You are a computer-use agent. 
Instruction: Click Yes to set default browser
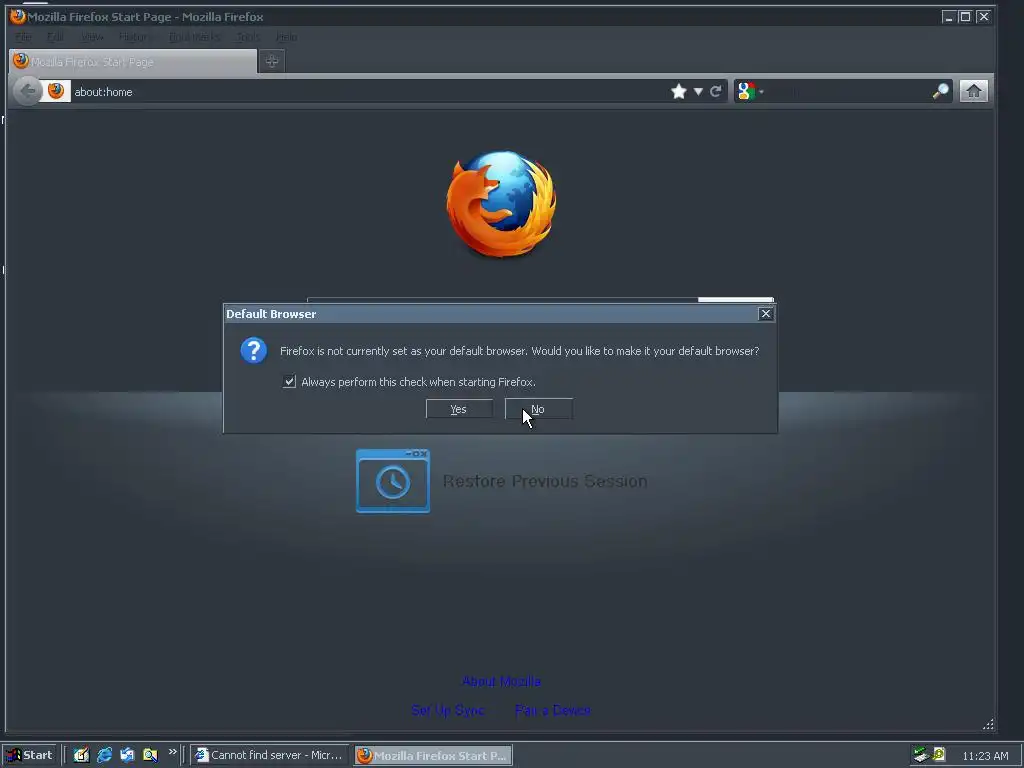(x=459, y=409)
